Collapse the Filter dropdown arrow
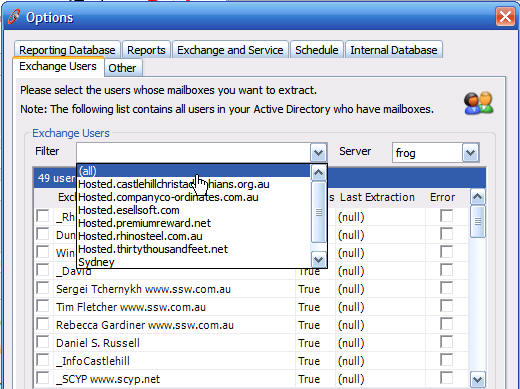This screenshot has height=389, width=520. point(319,153)
